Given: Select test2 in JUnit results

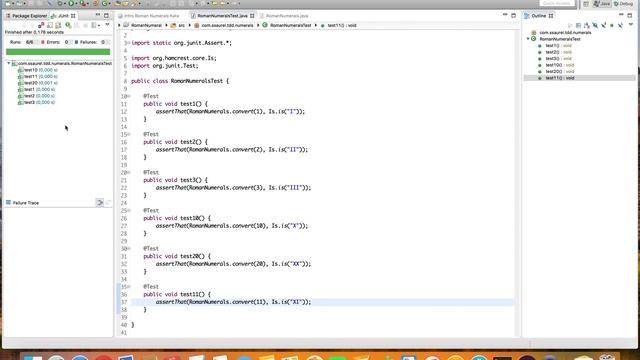Looking at the screenshot, I should (36, 96).
